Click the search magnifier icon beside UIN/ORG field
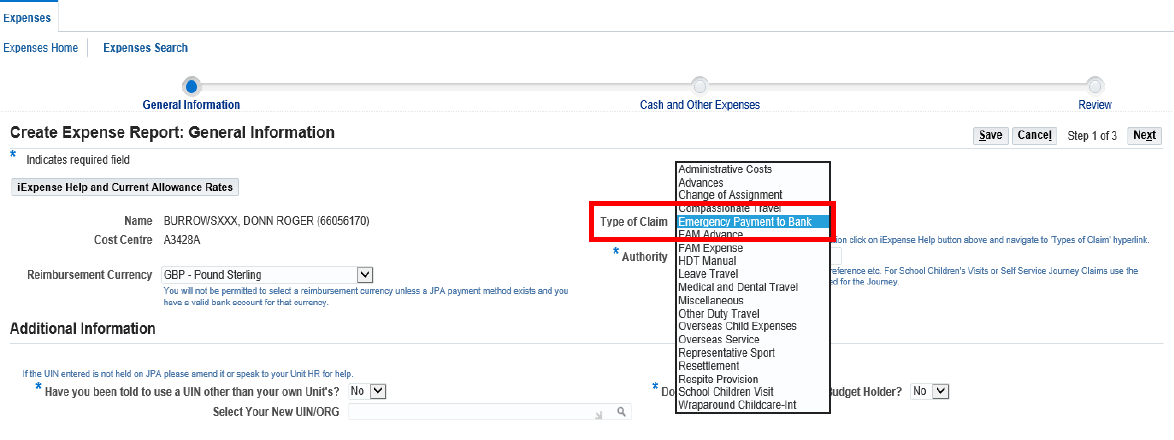This screenshot has width=1174, height=440. tap(621, 412)
